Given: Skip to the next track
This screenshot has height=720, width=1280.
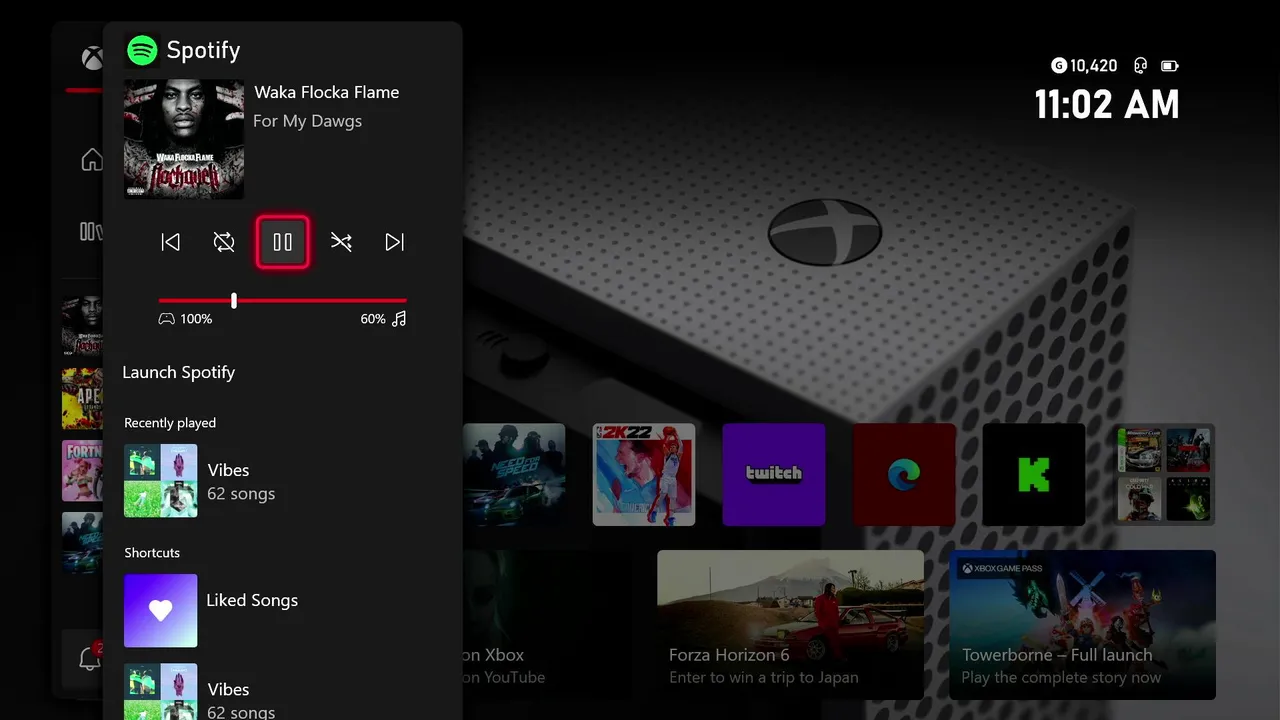Looking at the screenshot, I should (395, 242).
